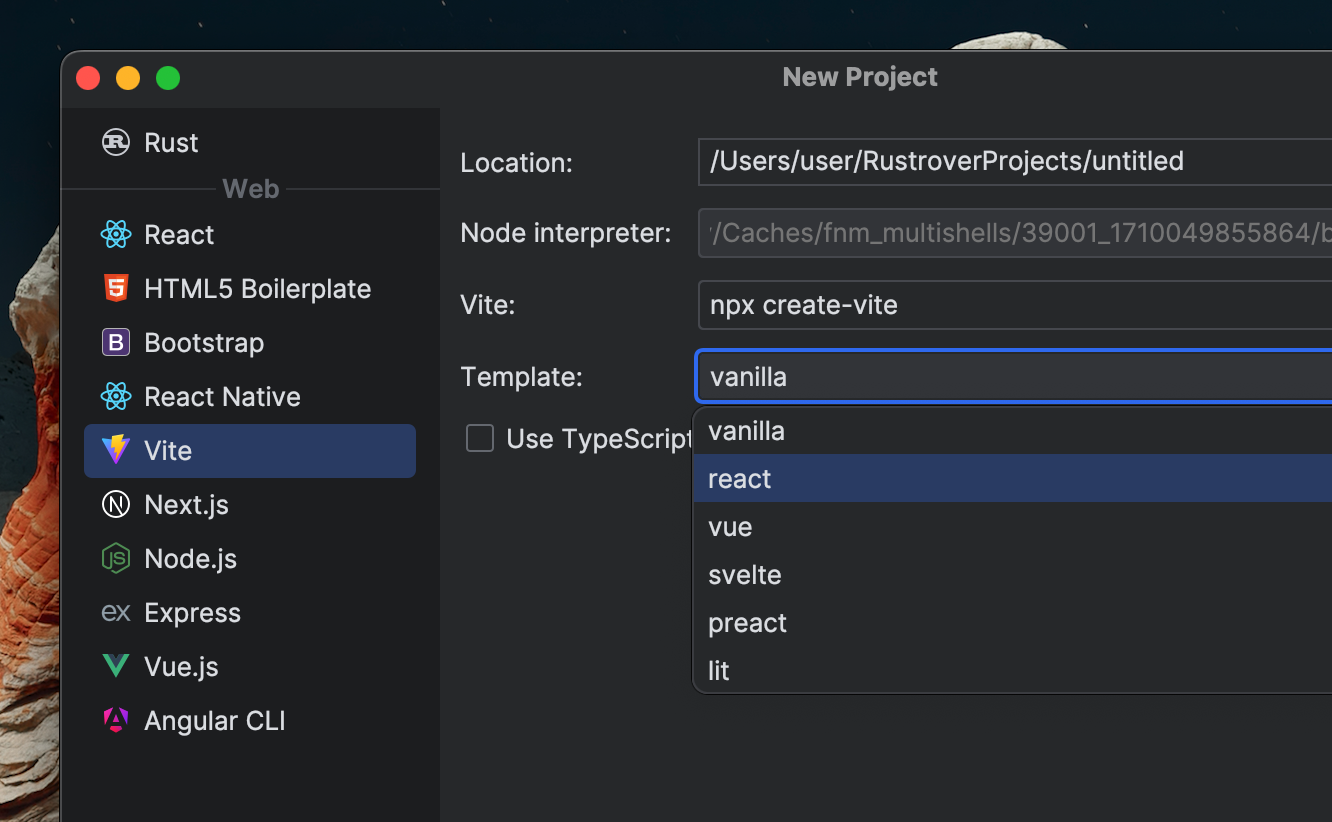The height and width of the screenshot is (822, 1332).
Task: Click the Node interpreter label
Action: click(566, 234)
